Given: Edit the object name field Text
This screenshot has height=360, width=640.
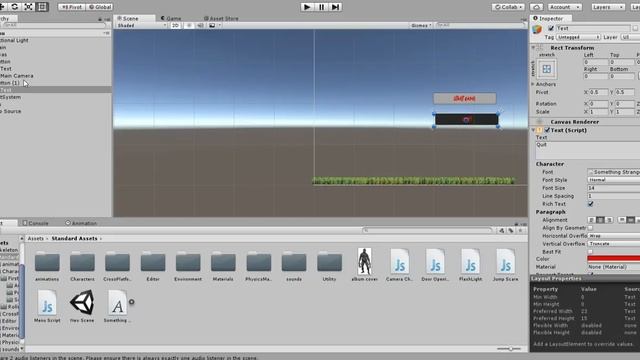Looking at the screenshot, I should pyautogui.click(x=593, y=28).
